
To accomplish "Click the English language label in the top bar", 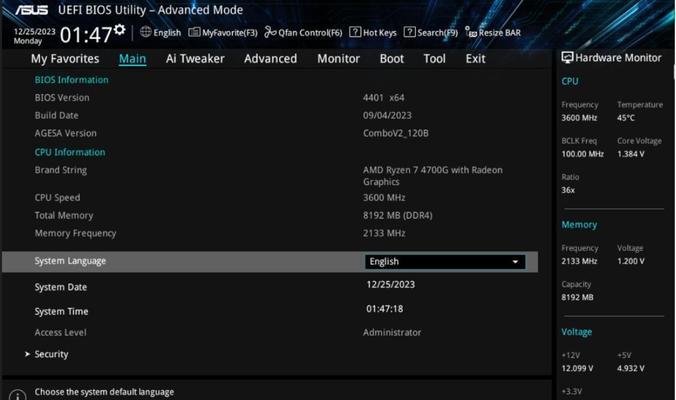I will point(167,33).
